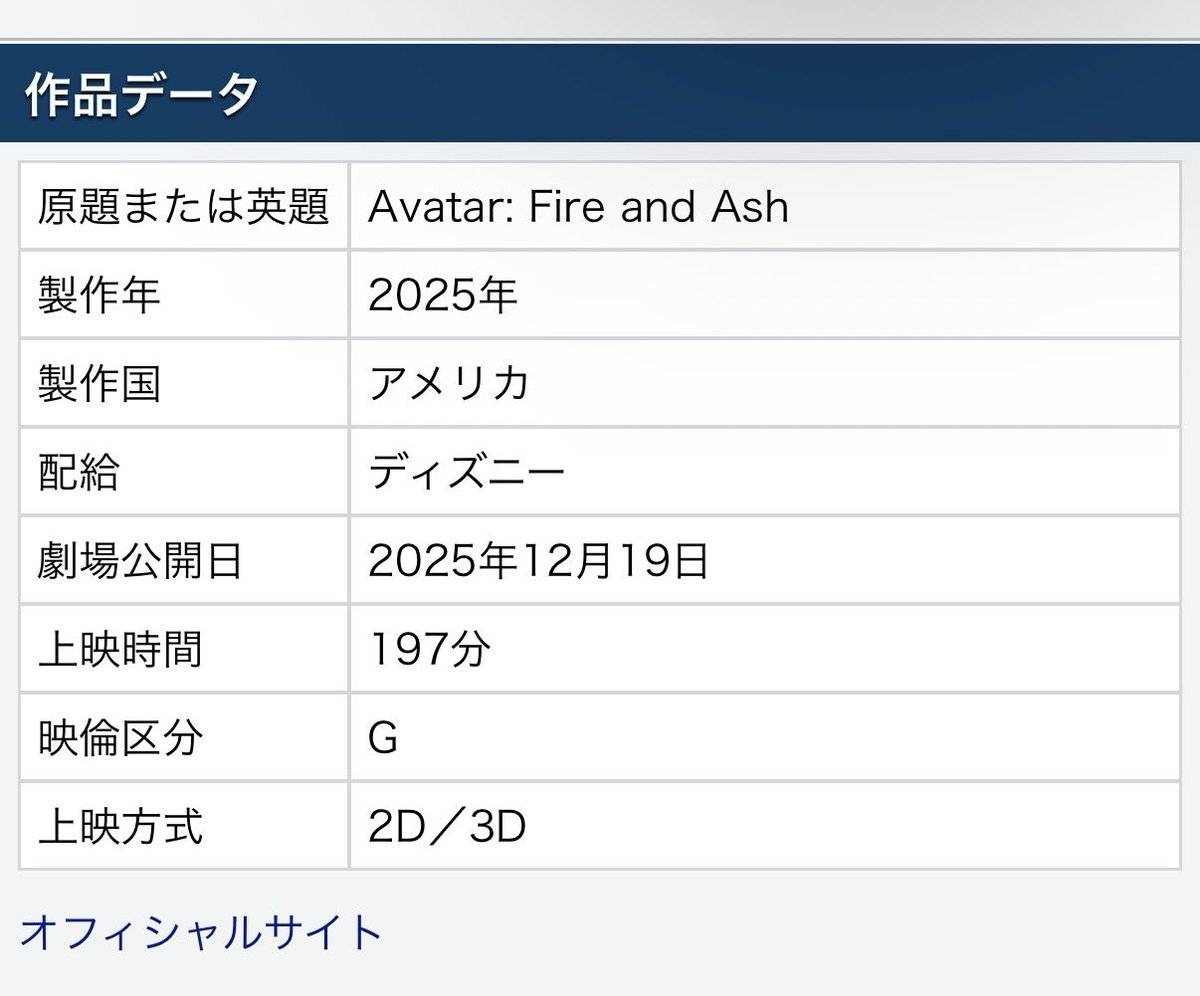The image size is (1200, 996).
Task: Open the オフィシャルサイト link
Action: (201, 932)
